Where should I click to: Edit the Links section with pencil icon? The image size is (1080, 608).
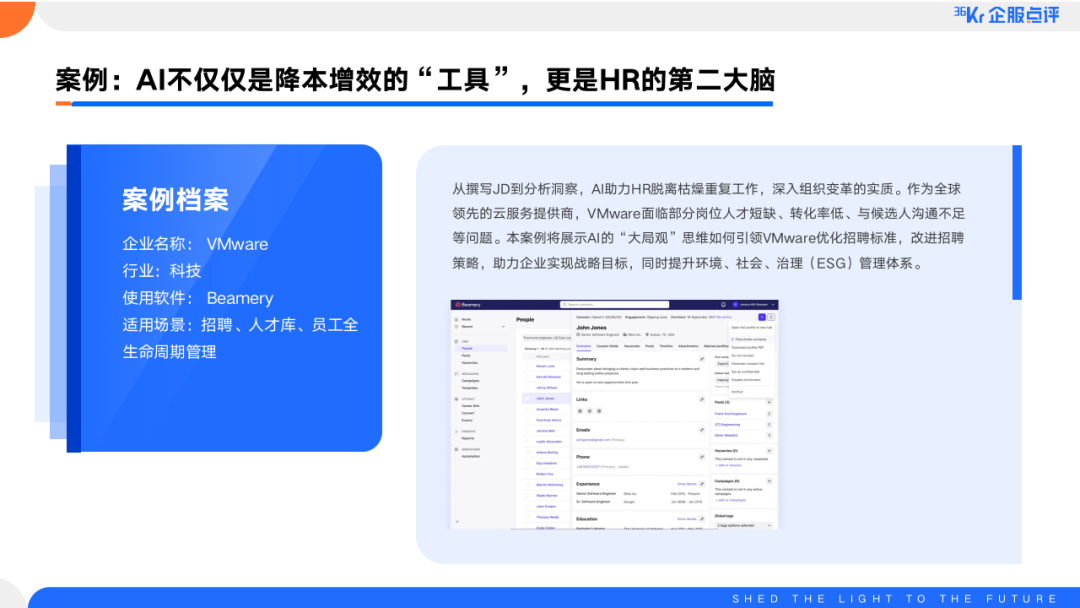click(x=702, y=399)
